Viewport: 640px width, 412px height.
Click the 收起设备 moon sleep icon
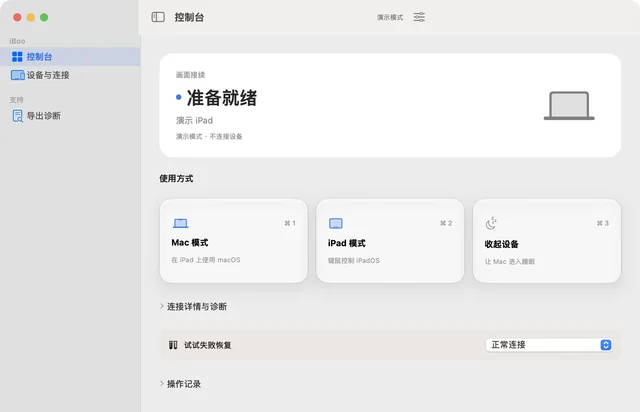point(491,223)
